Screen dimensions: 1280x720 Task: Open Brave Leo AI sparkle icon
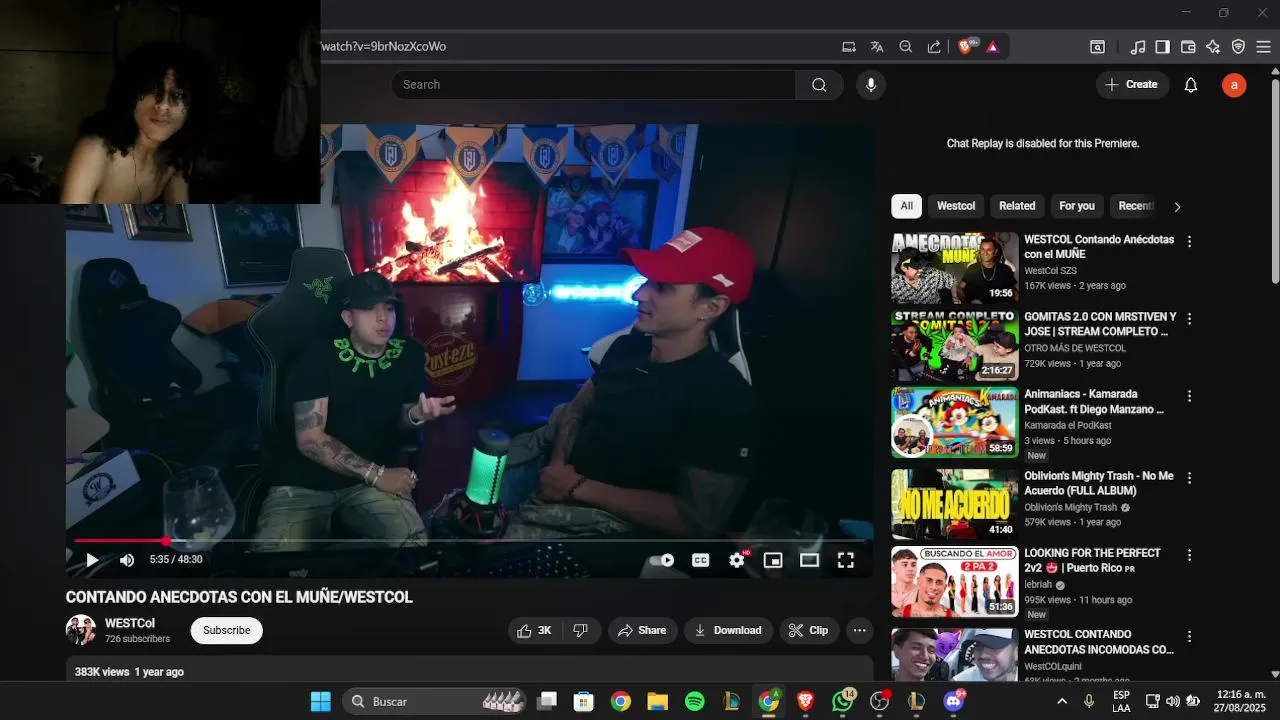[x=1213, y=46]
